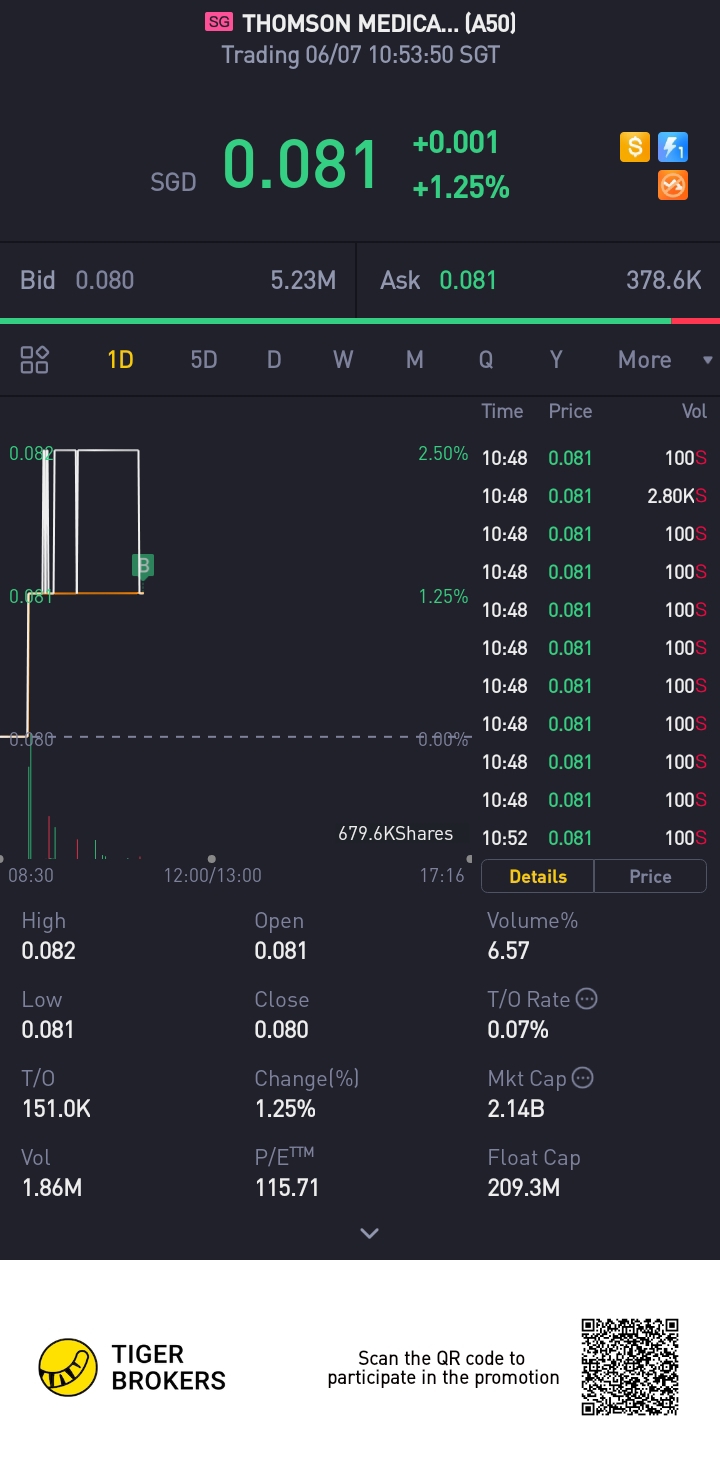Tap the green B buy marker on chart

point(143,567)
